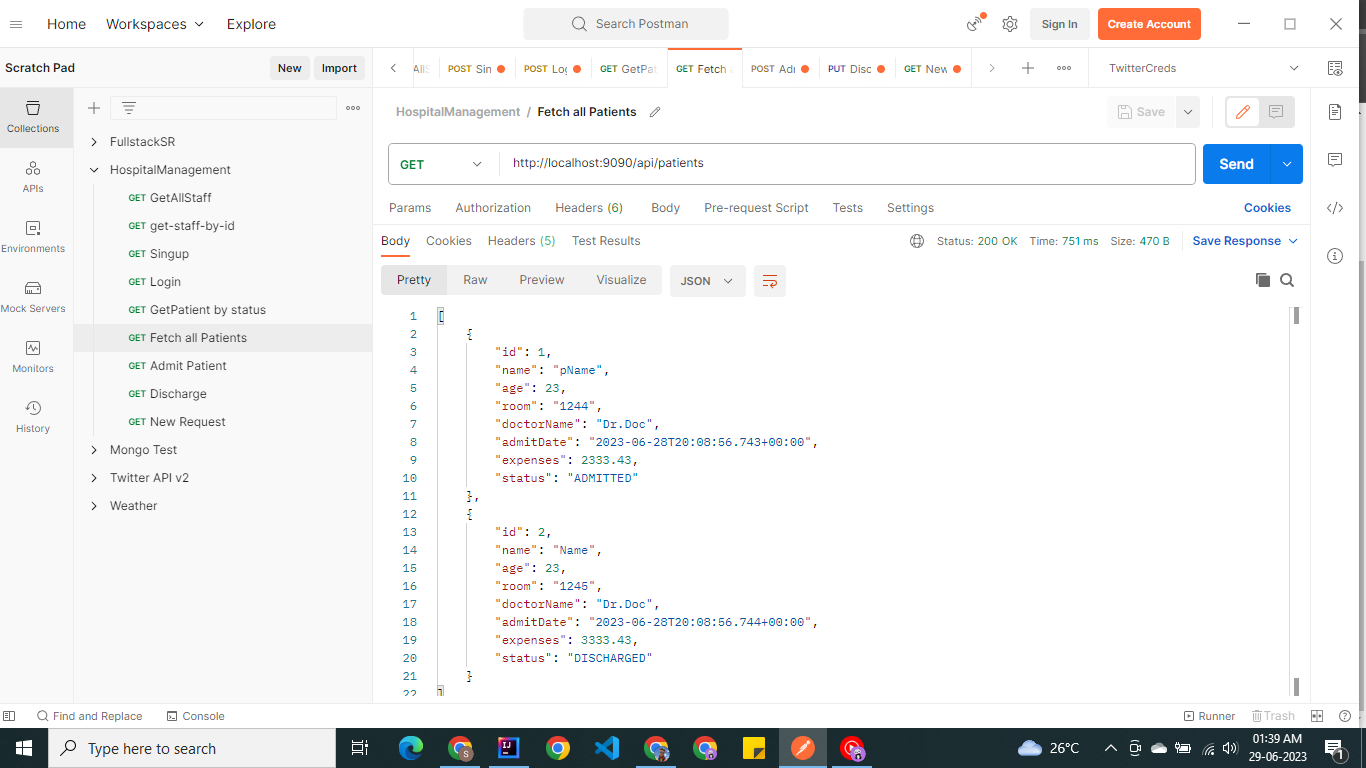Search within the response body
1366x768 pixels.
pos(1287,281)
